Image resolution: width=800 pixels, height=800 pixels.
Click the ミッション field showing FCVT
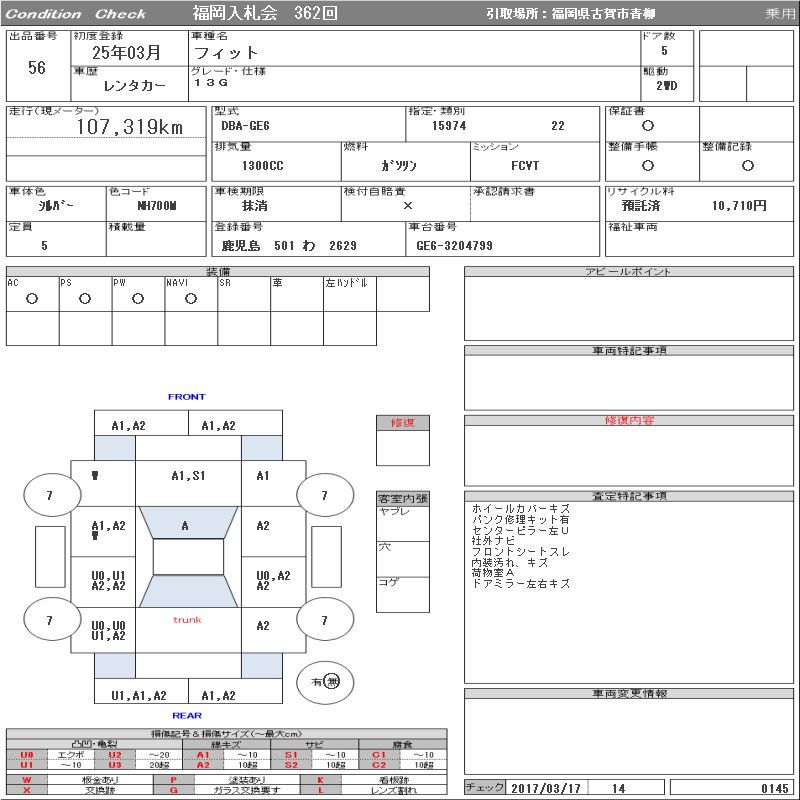(524, 165)
